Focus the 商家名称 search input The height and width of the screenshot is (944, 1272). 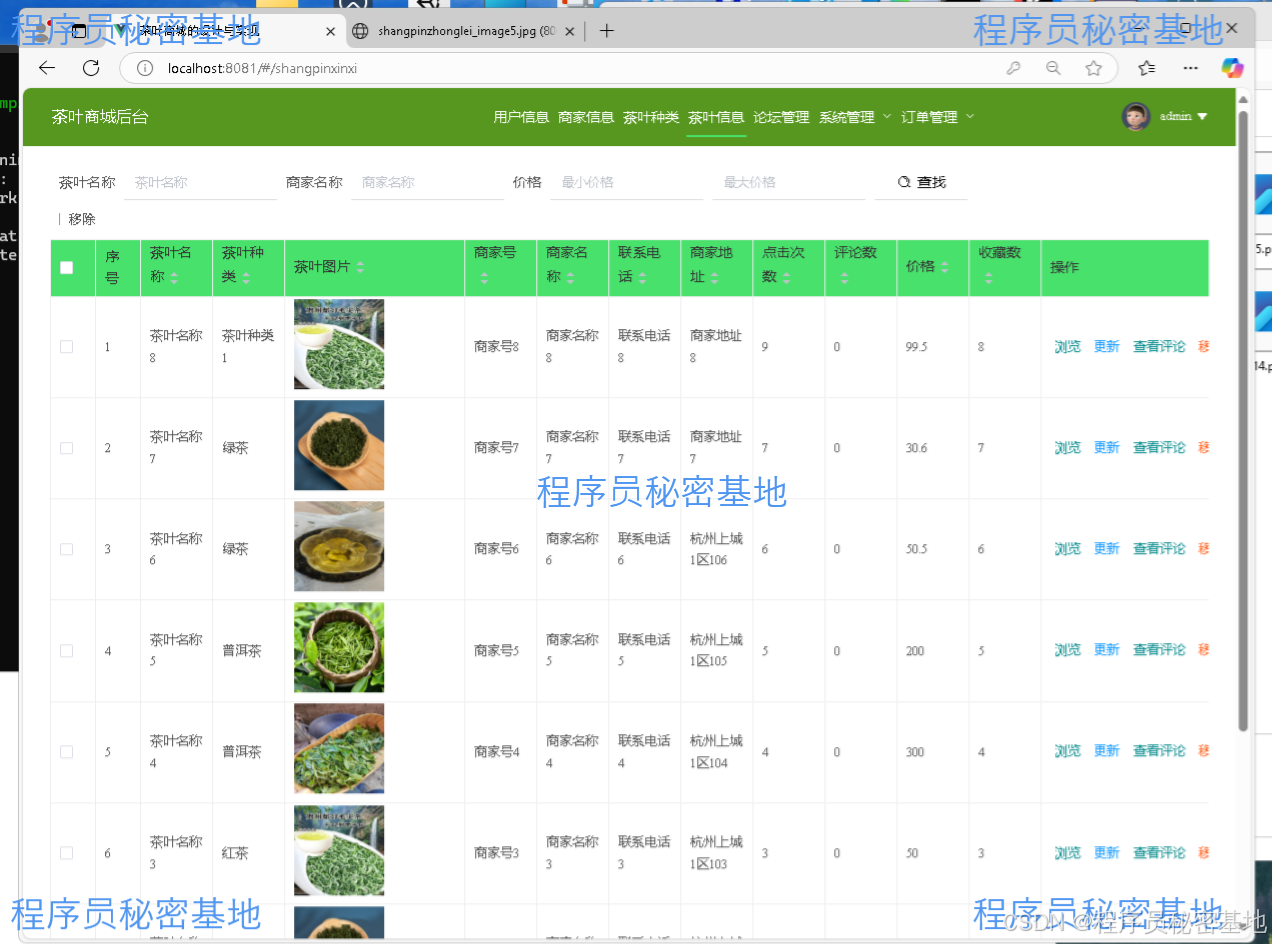(428, 182)
